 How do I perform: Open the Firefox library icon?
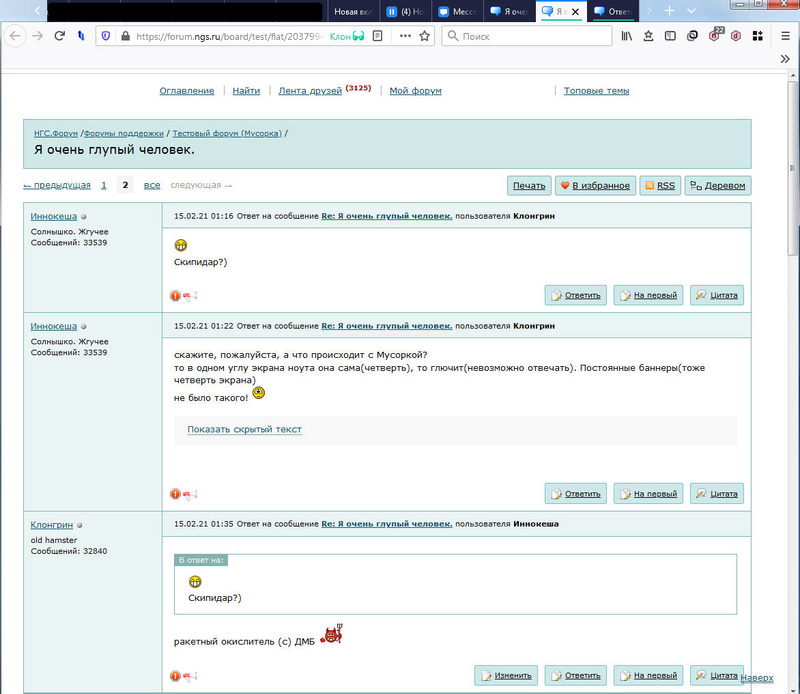click(627, 35)
